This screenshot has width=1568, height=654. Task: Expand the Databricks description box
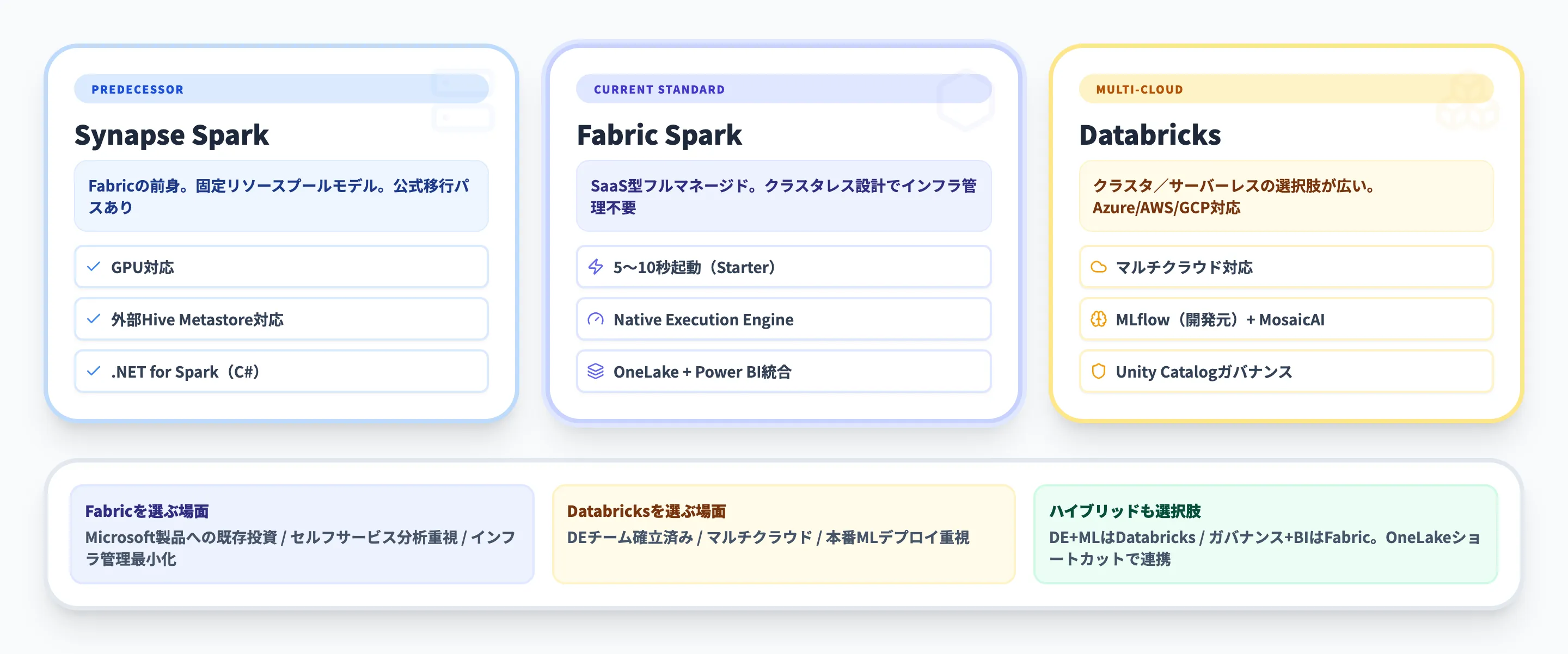[1285, 196]
